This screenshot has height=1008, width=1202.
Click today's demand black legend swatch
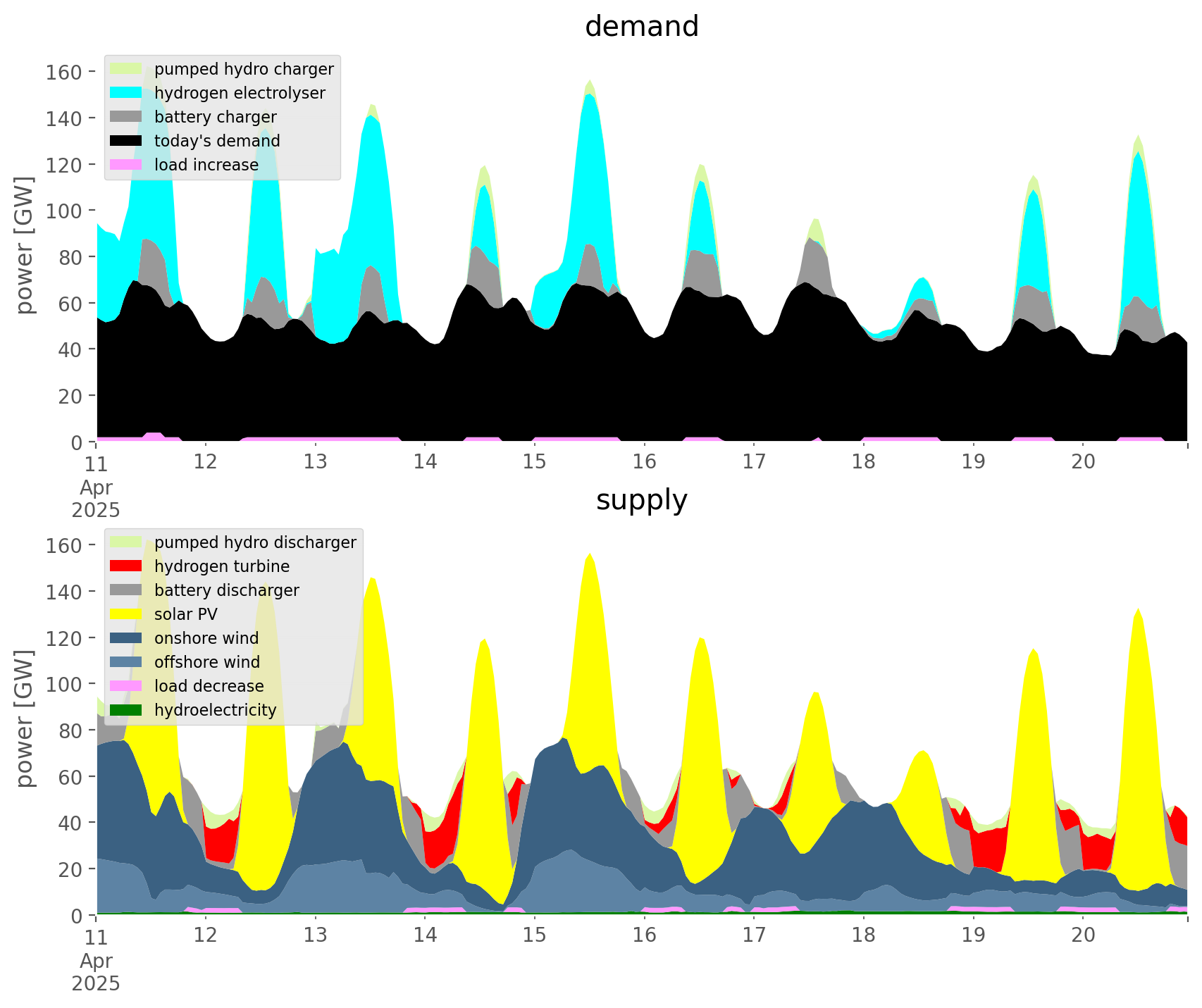126,141
